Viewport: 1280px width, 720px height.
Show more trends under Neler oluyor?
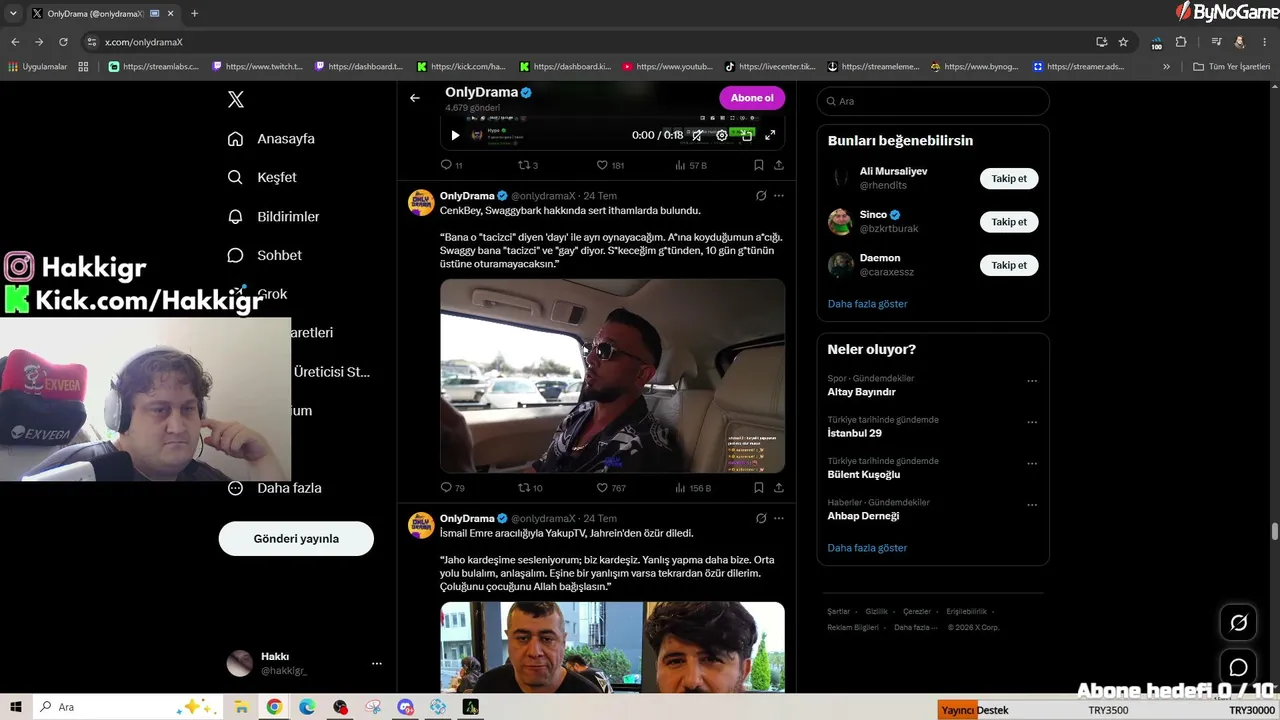pos(867,548)
